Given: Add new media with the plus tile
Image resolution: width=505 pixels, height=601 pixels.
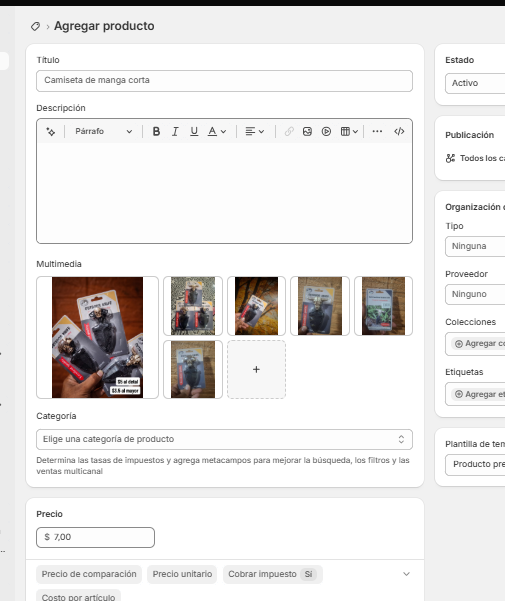Looking at the screenshot, I should 256,369.
